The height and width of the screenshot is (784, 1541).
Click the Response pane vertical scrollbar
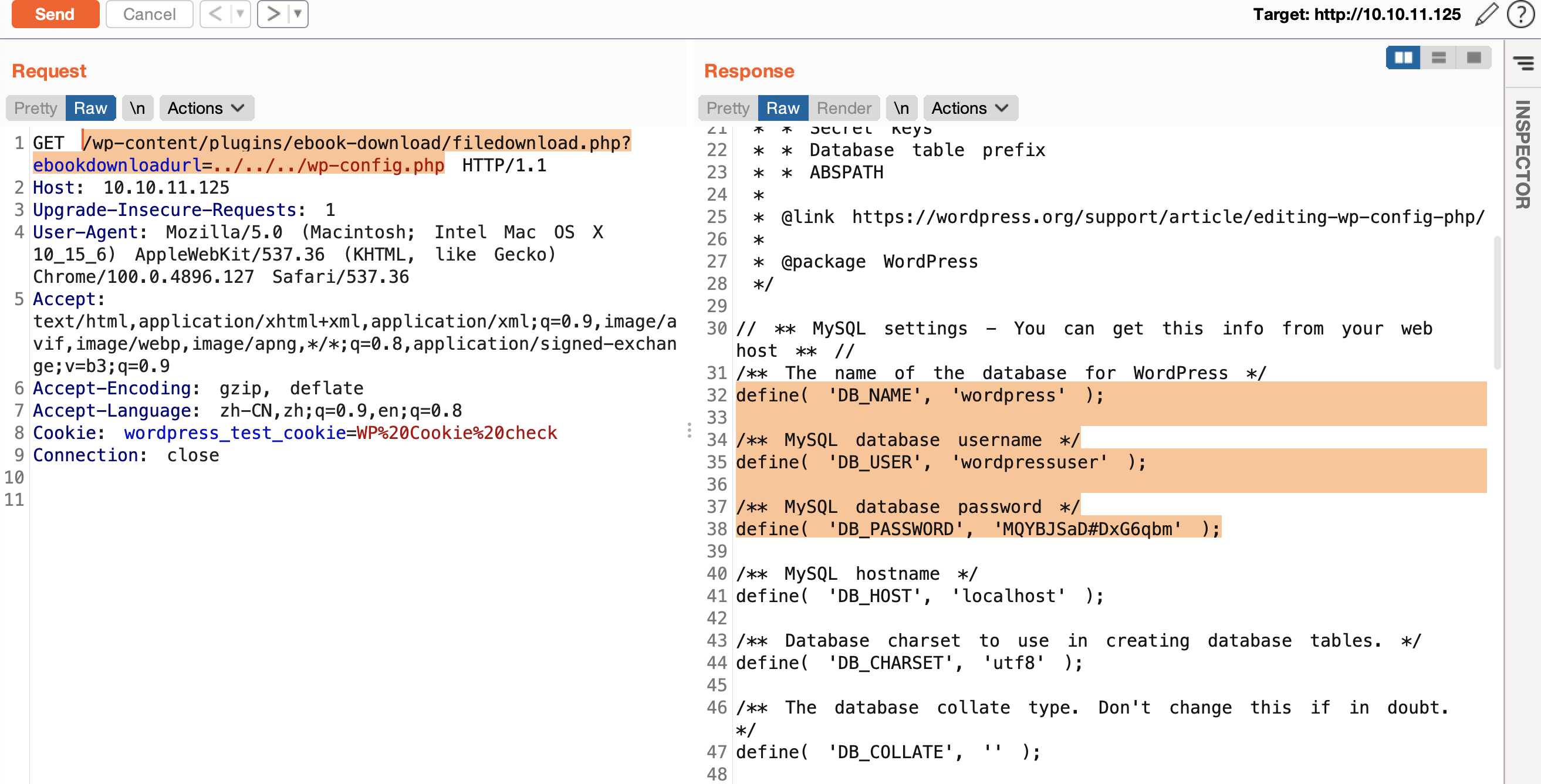[1497, 302]
